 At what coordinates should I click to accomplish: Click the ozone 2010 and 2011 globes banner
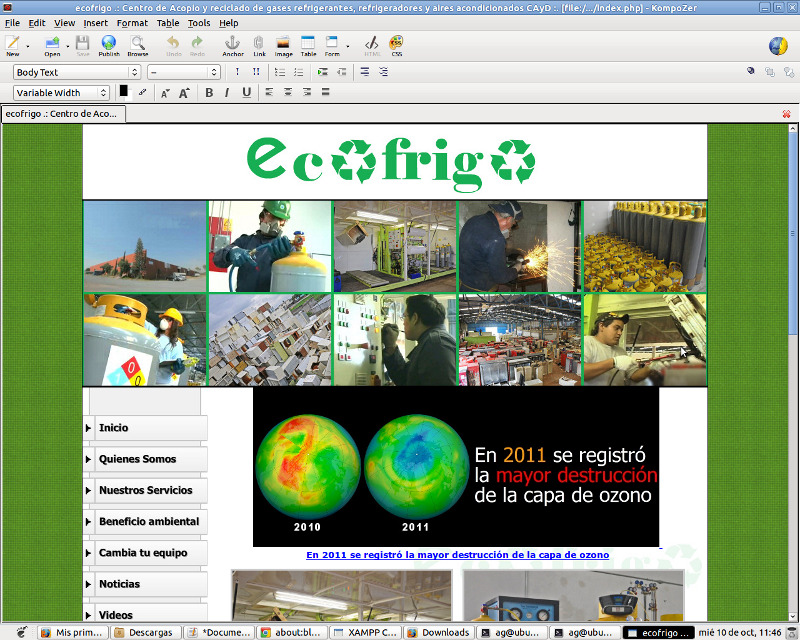point(456,466)
